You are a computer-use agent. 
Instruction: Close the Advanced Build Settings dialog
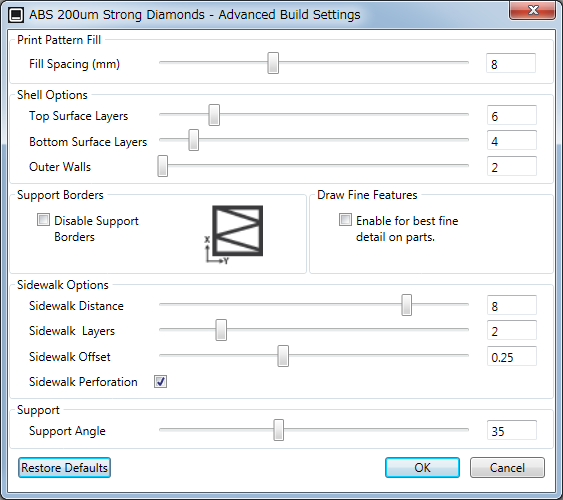532,10
